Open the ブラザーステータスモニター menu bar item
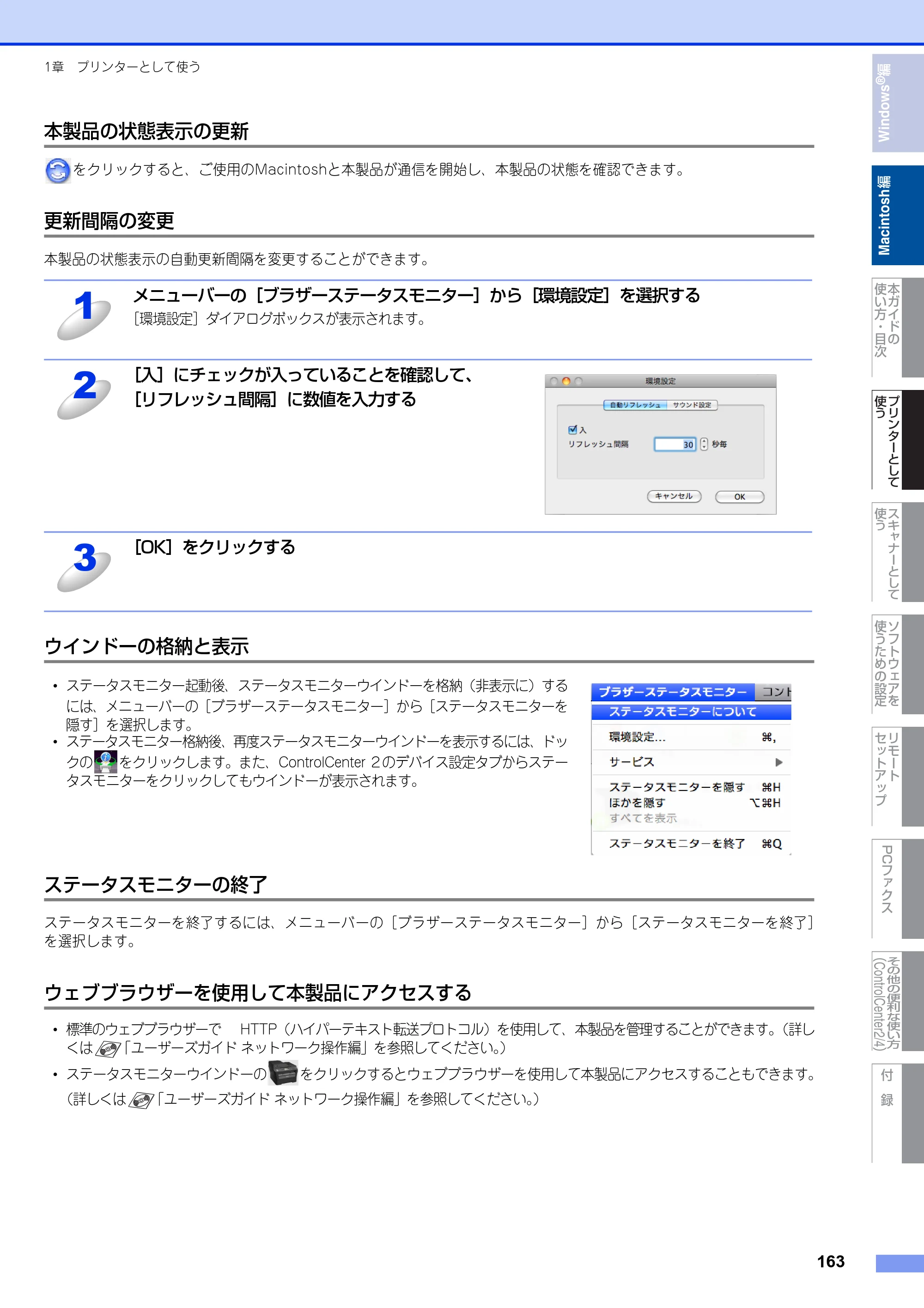The height and width of the screenshot is (1308, 924). click(673, 692)
